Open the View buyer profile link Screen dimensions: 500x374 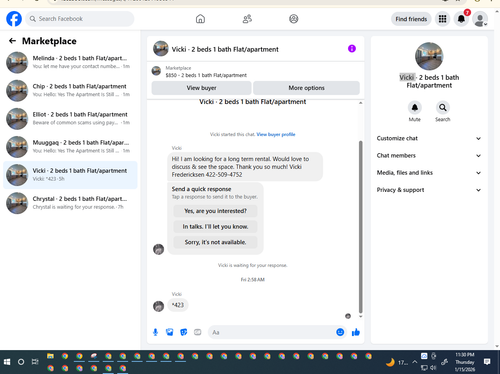click(276, 134)
